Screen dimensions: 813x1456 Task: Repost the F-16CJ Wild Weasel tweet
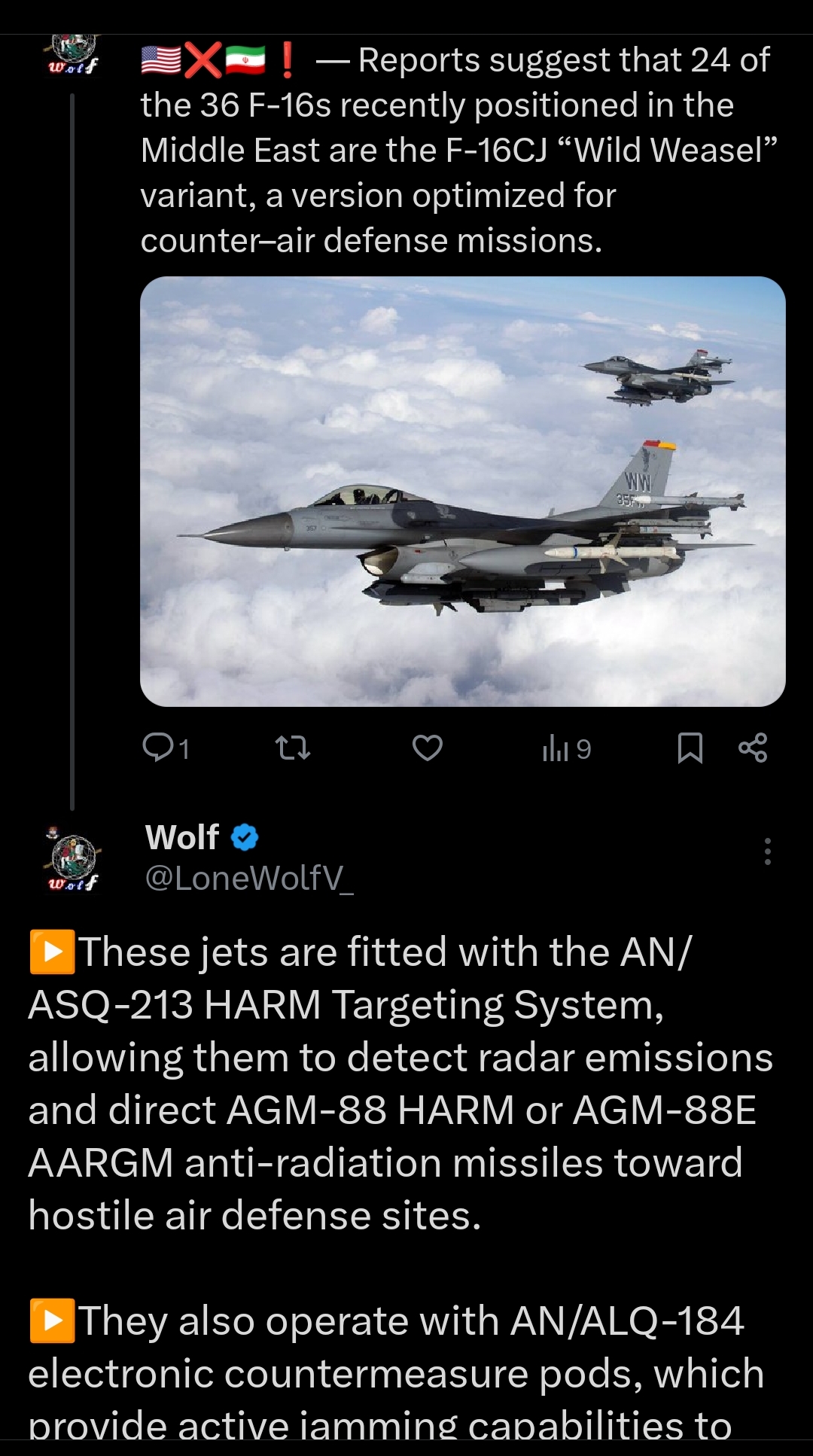(x=293, y=748)
